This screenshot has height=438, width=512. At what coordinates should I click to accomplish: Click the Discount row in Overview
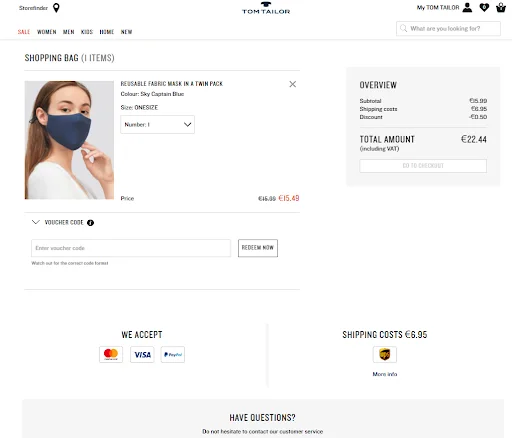(423, 117)
